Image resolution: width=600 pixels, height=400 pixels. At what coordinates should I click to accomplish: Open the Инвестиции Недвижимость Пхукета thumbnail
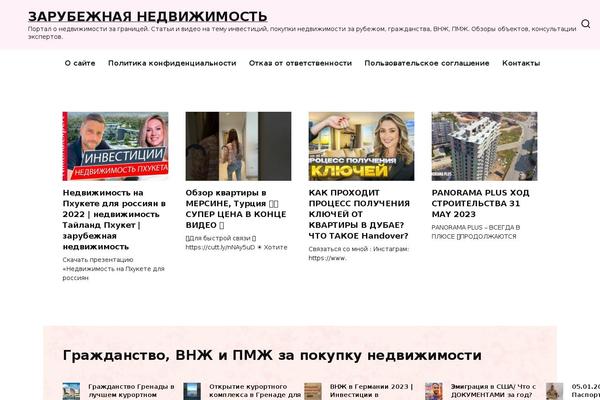115,146
